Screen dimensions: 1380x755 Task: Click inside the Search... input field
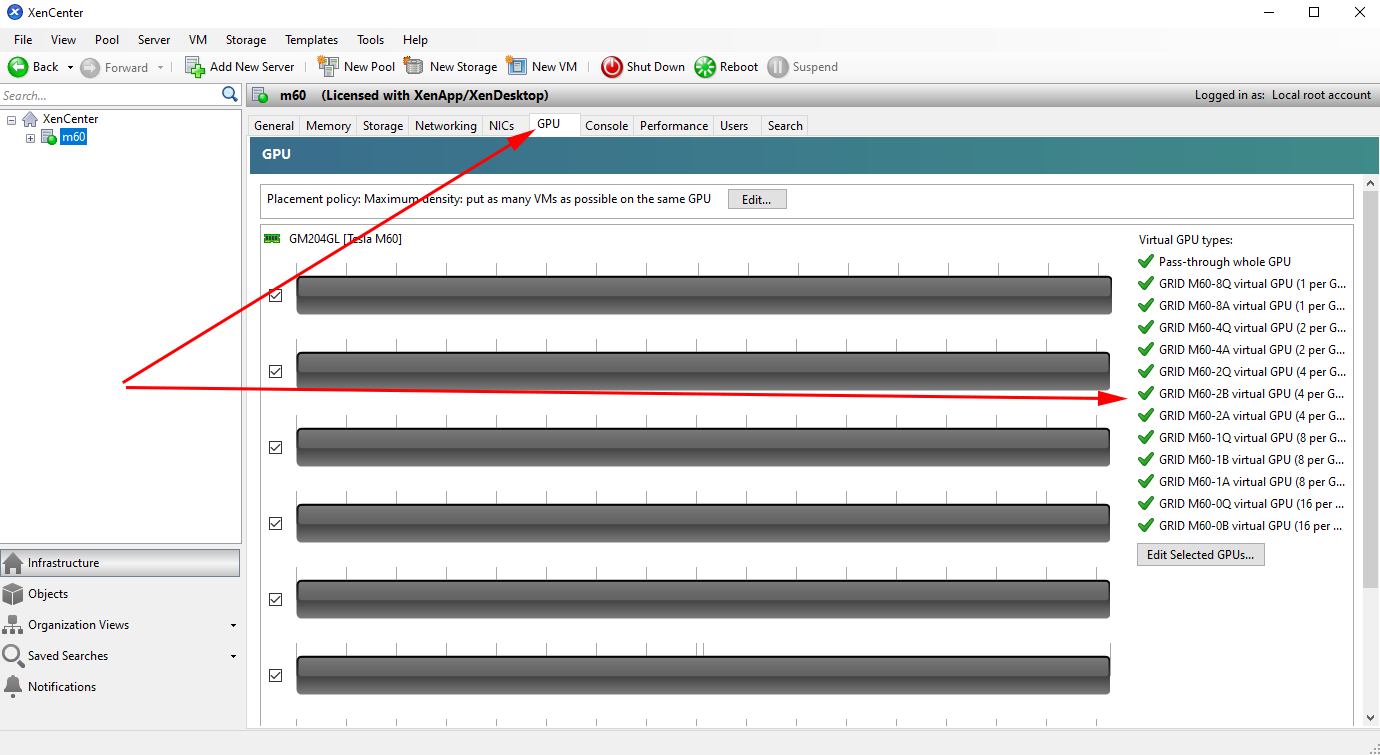(x=110, y=96)
